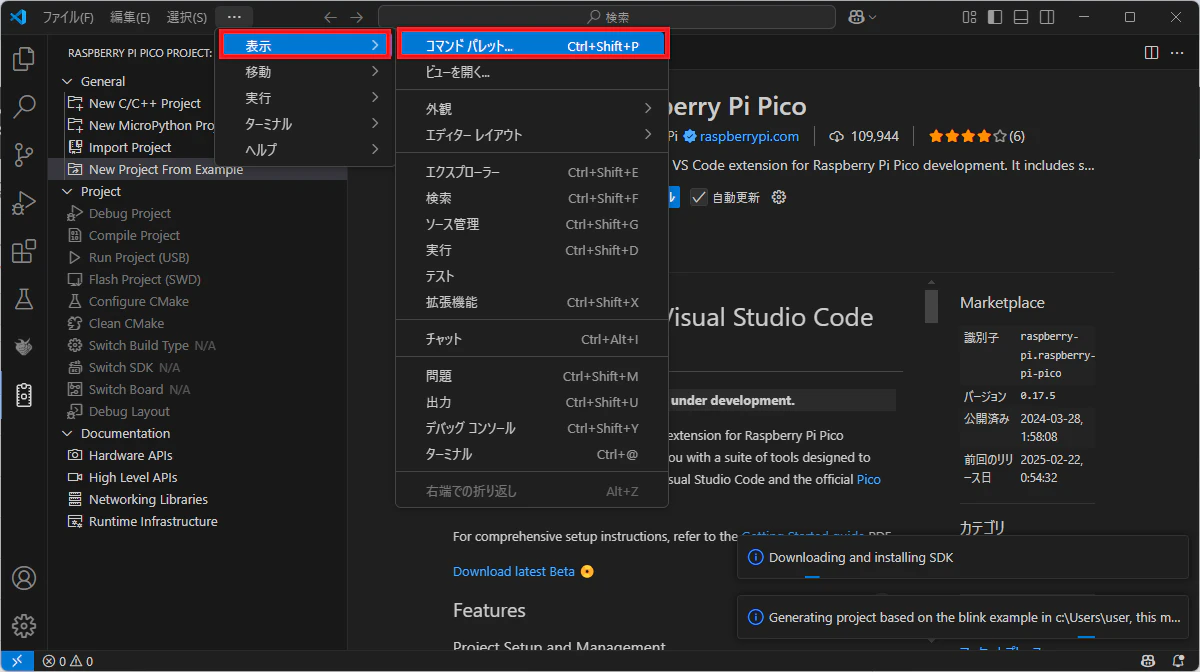Open Run and Debug view icon
Image resolution: width=1200 pixels, height=672 pixels.
(x=24, y=203)
